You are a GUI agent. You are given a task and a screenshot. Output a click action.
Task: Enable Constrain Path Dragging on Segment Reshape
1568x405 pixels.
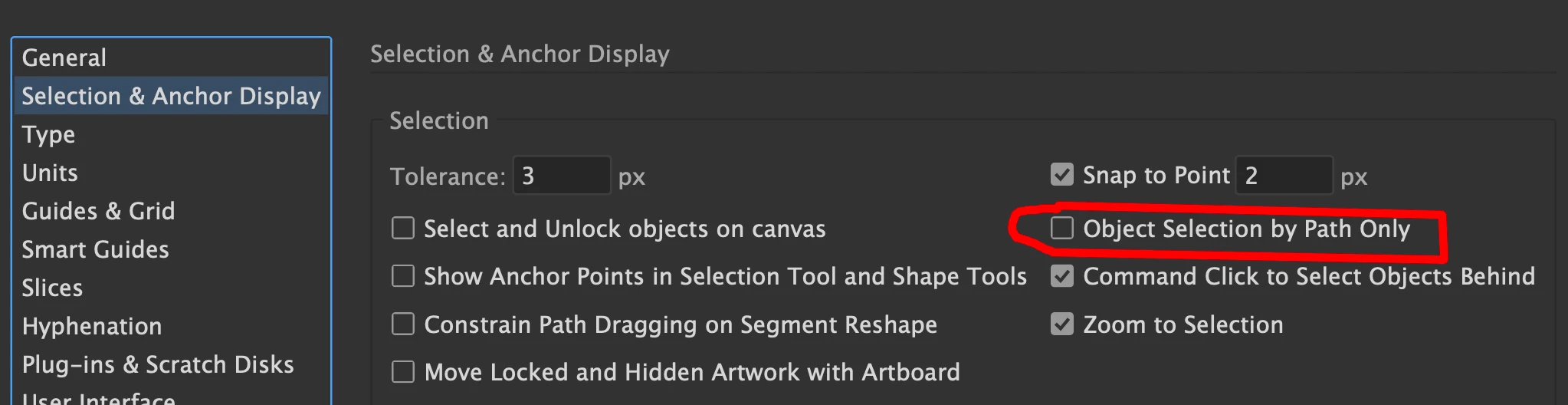coord(403,324)
